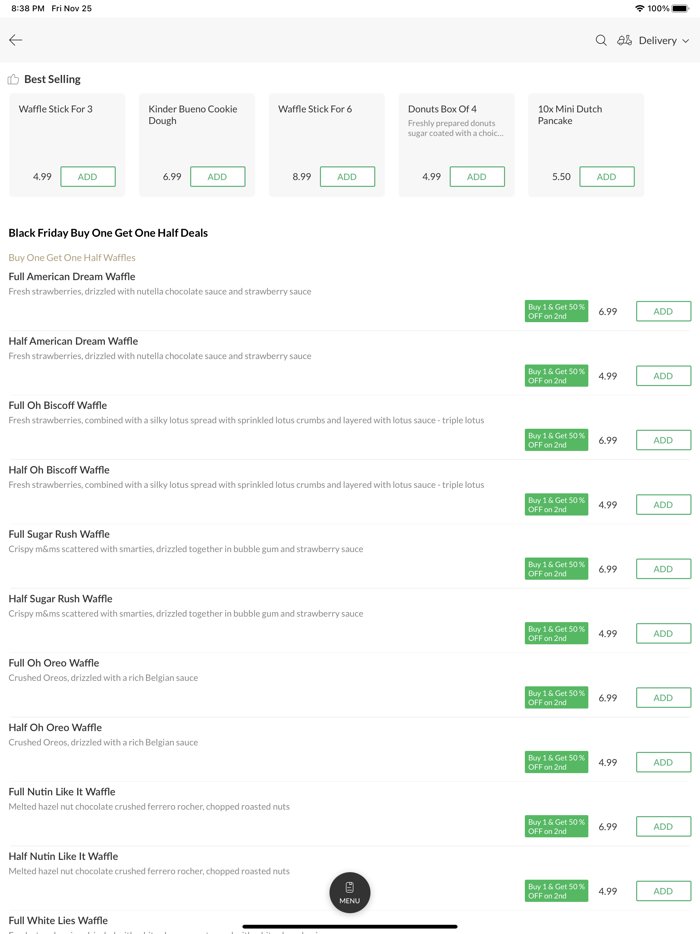This screenshot has width=700, height=934.
Task: Open the floating MENU button
Action: (x=350, y=892)
